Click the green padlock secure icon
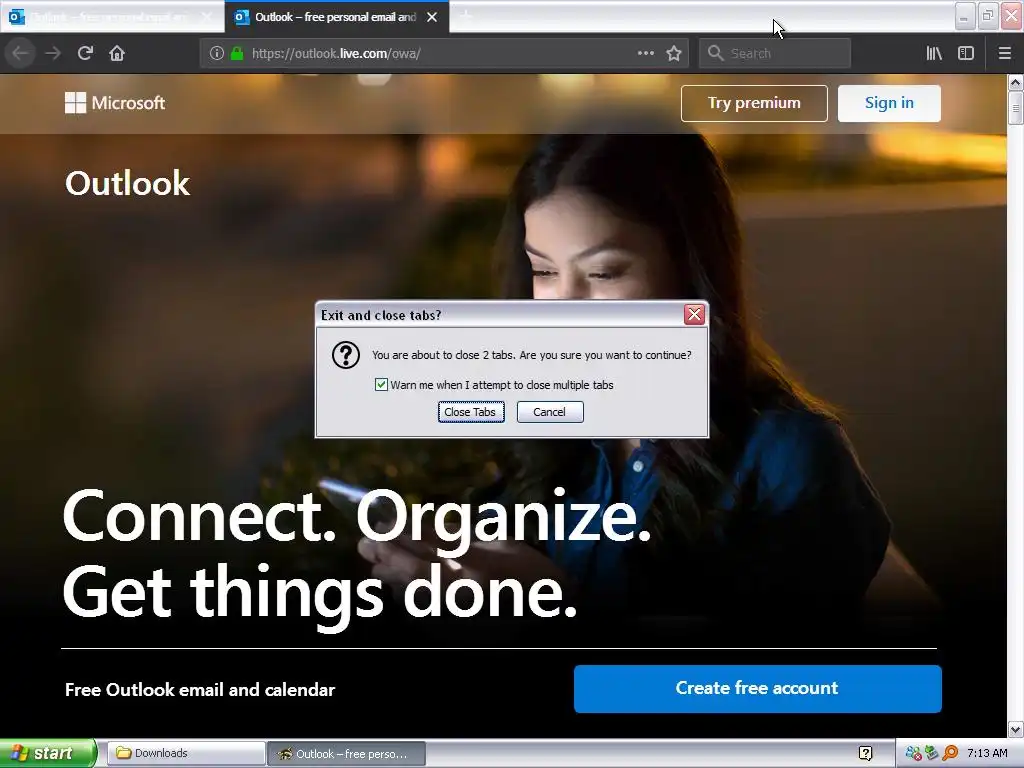The width and height of the screenshot is (1024, 768). 237,54
